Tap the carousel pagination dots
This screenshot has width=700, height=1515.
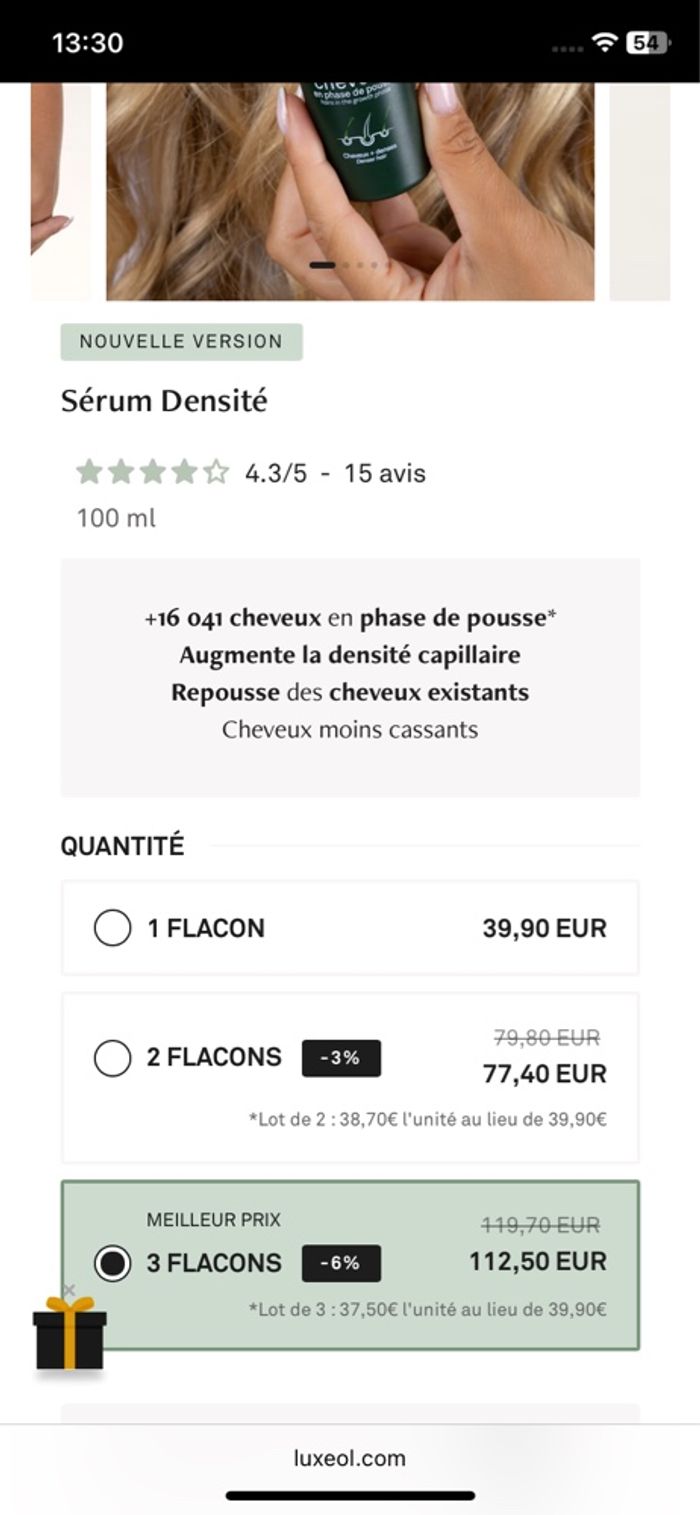[x=345, y=265]
